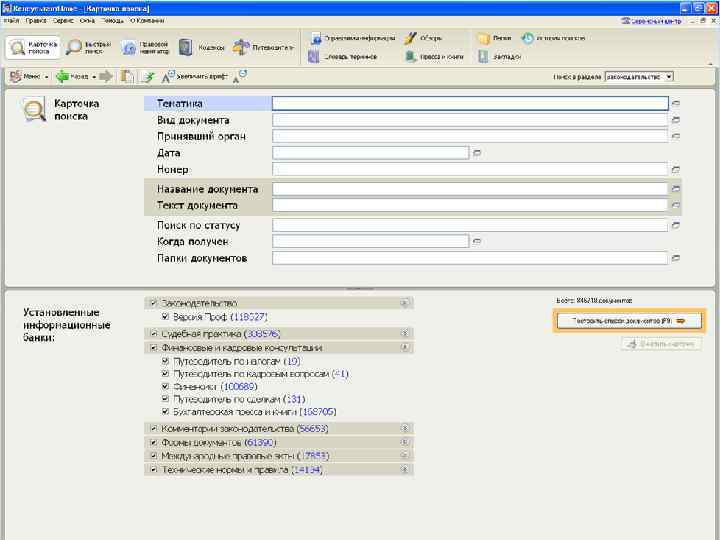The height and width of the screenshot is (540, 720).
Task: Toggle Финансовые и кадровые консультации checkbox
Action: coord(154,348)
